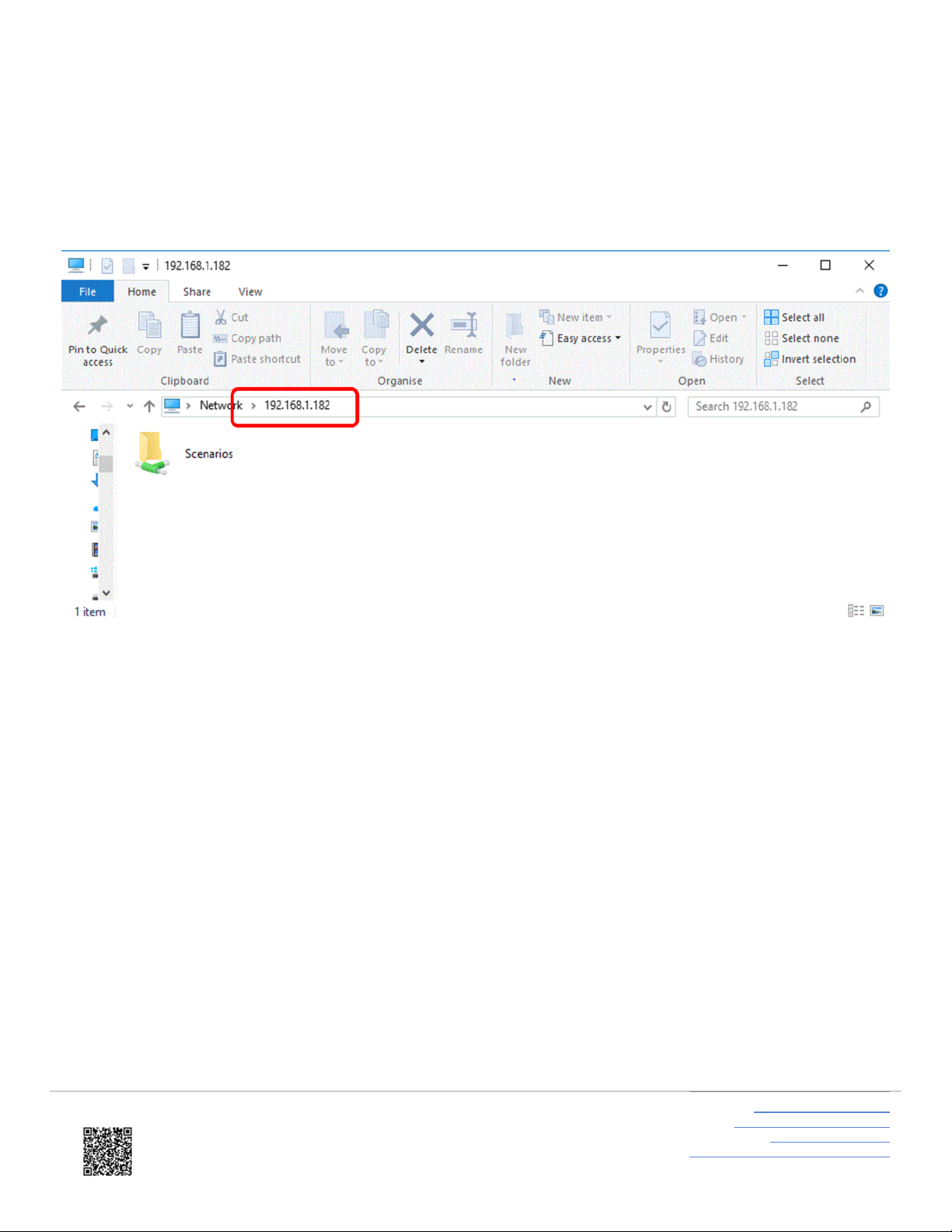This screenshot has width=952, height=1232.
Task: Click the Open ribbon command
Action: point(720,317)
